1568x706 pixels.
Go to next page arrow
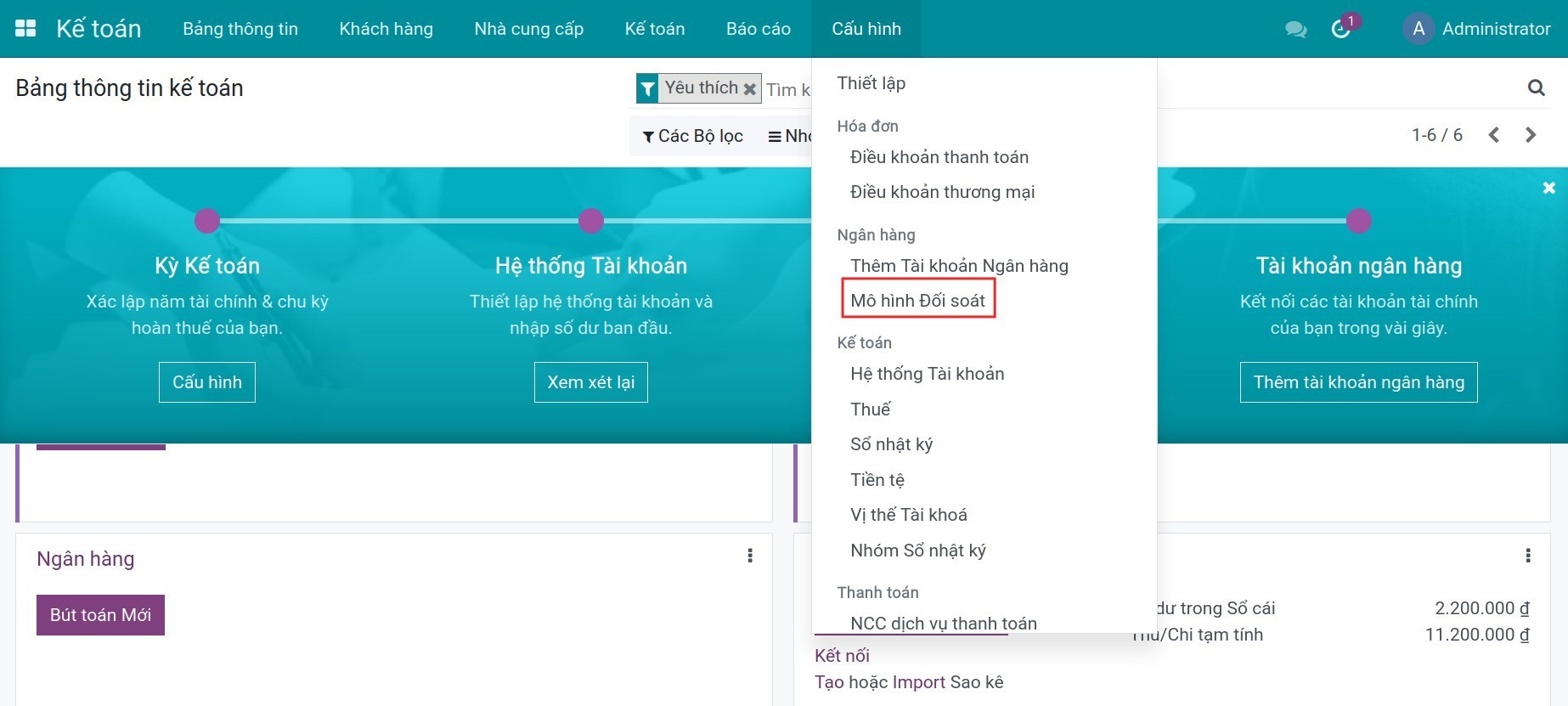point(1531,135)
